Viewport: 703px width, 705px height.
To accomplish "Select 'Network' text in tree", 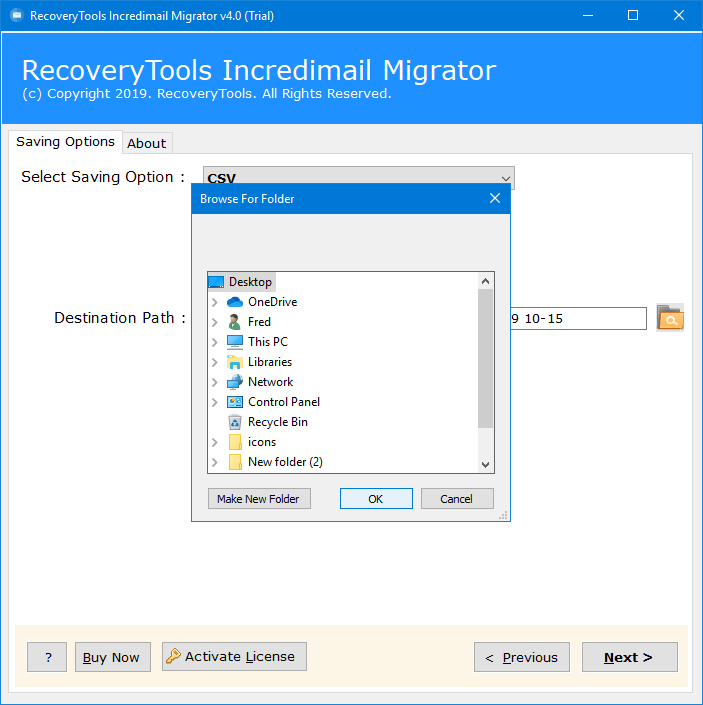I will [x=271, y=382].
